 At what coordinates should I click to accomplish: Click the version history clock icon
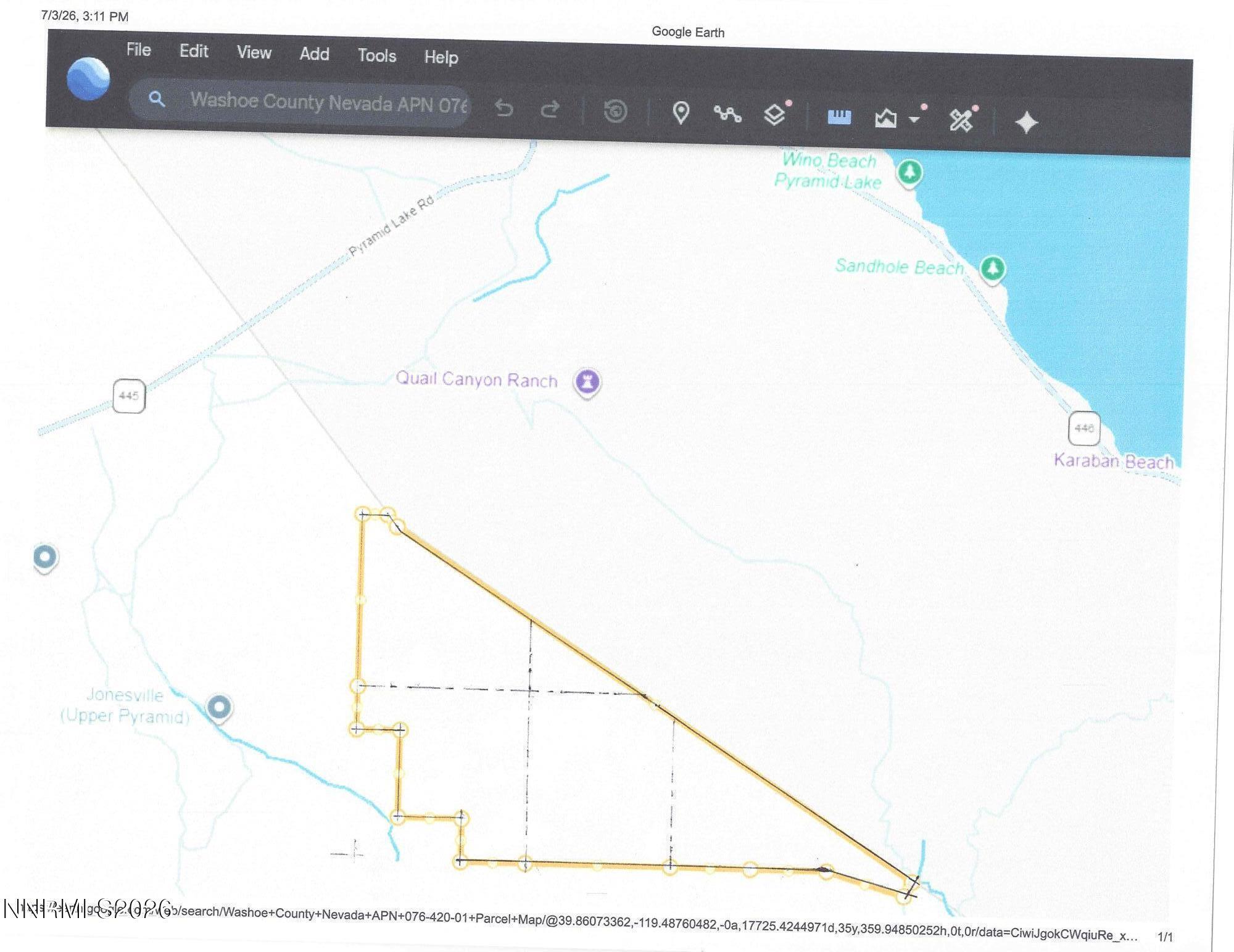pyautogui.click(x=615, y=111)
